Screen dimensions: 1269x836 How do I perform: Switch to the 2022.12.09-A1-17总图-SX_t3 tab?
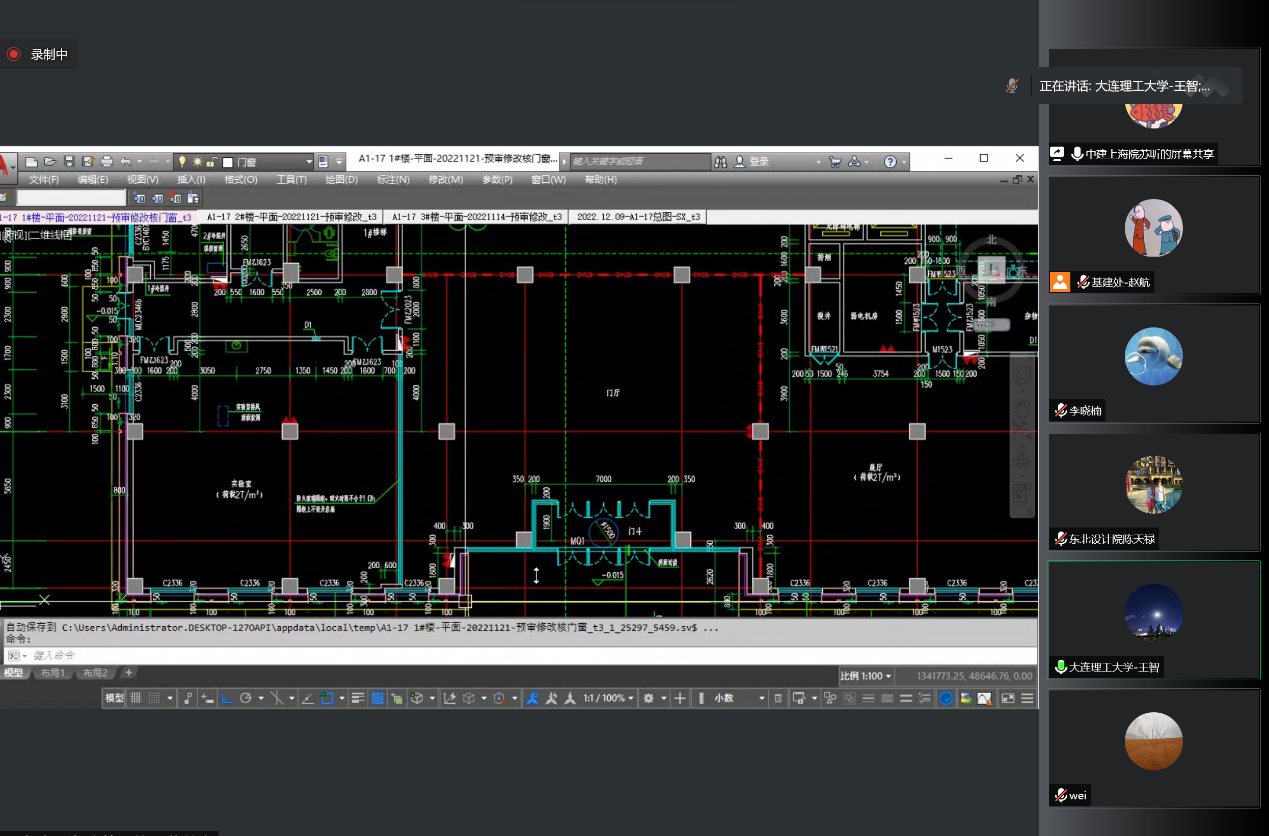pyautogui.click(x=638, y=216)
